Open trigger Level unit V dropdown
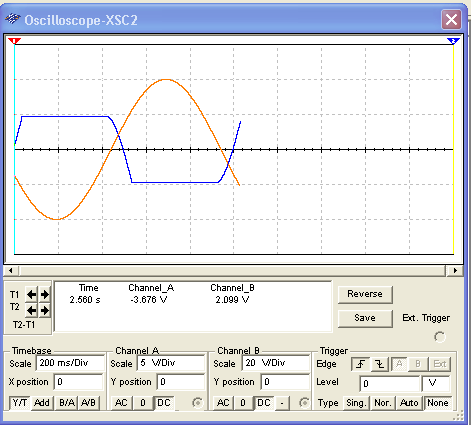Screen dimensions: 471x425 point(436,383)
